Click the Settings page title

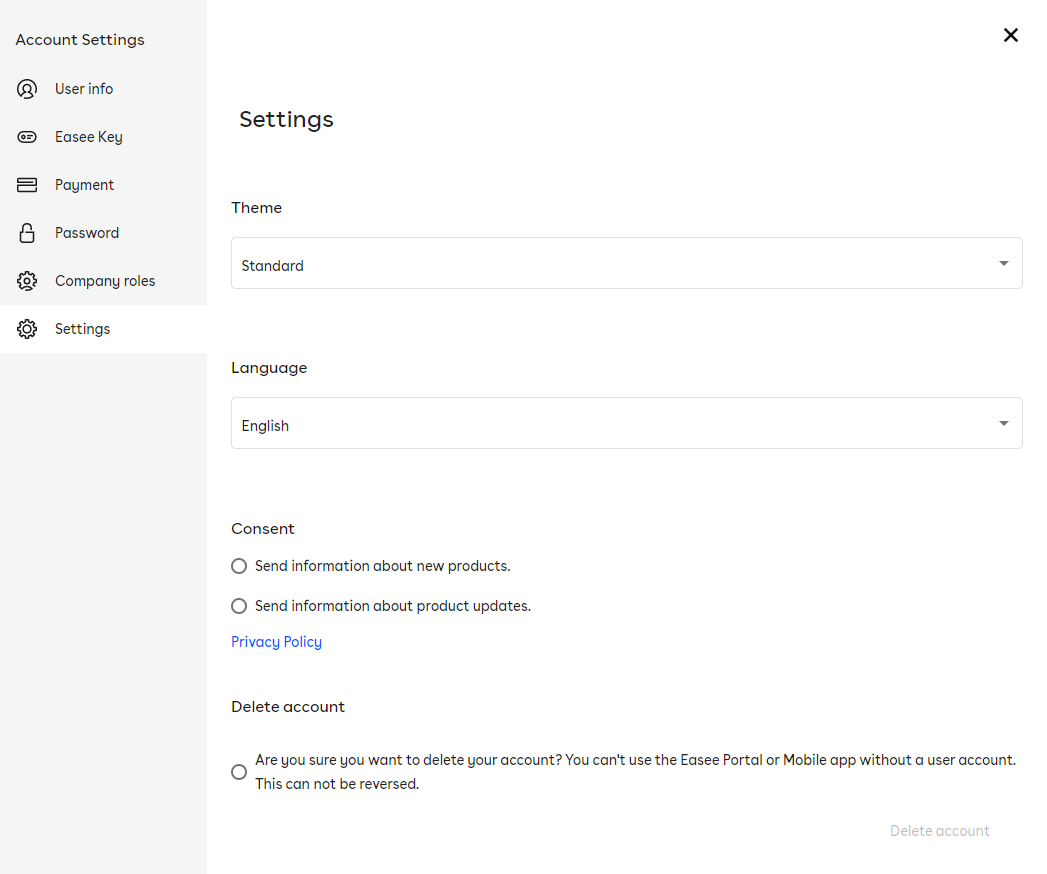click(286, 120)
